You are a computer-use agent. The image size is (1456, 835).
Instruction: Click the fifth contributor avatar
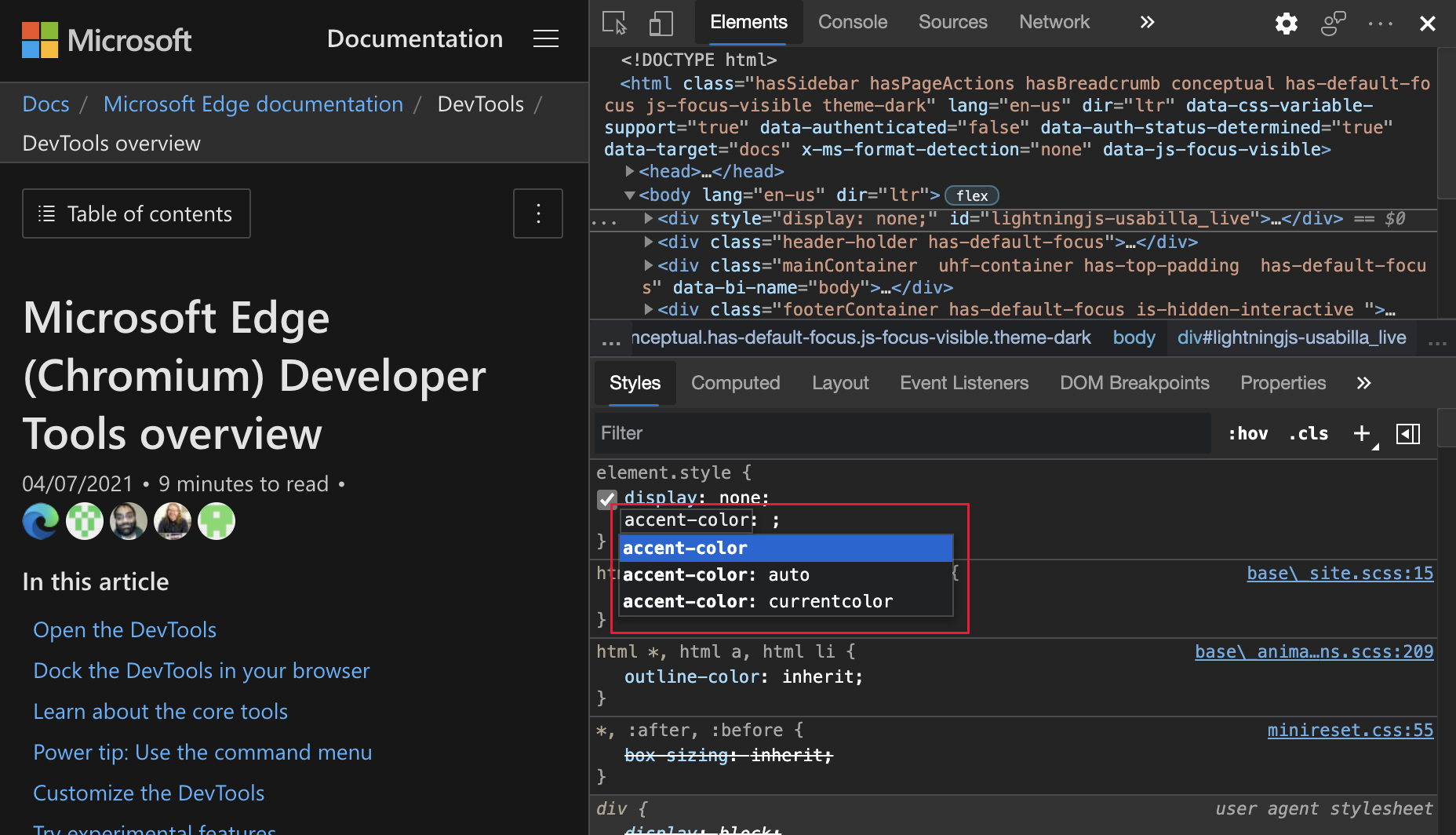coord(217,521)
